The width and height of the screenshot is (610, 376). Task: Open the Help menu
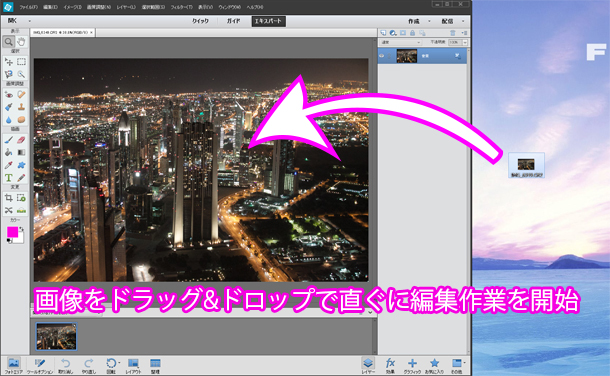(254, 7)
